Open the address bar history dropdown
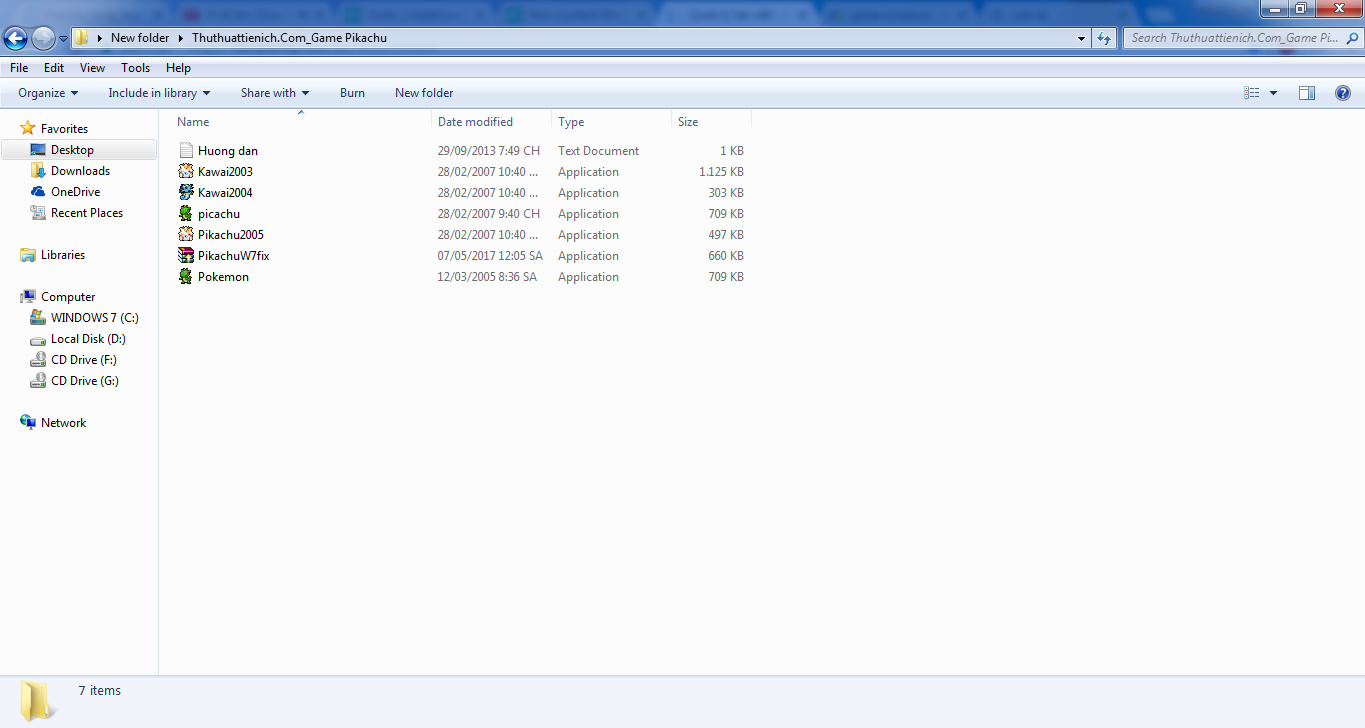The image size is (1365, 728). tap(1081, 38)
